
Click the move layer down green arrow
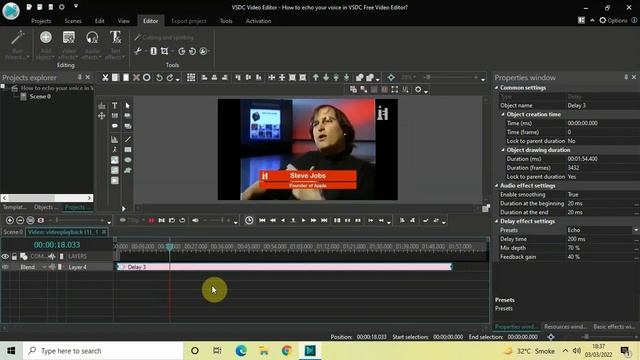click(x=326, y=78)
